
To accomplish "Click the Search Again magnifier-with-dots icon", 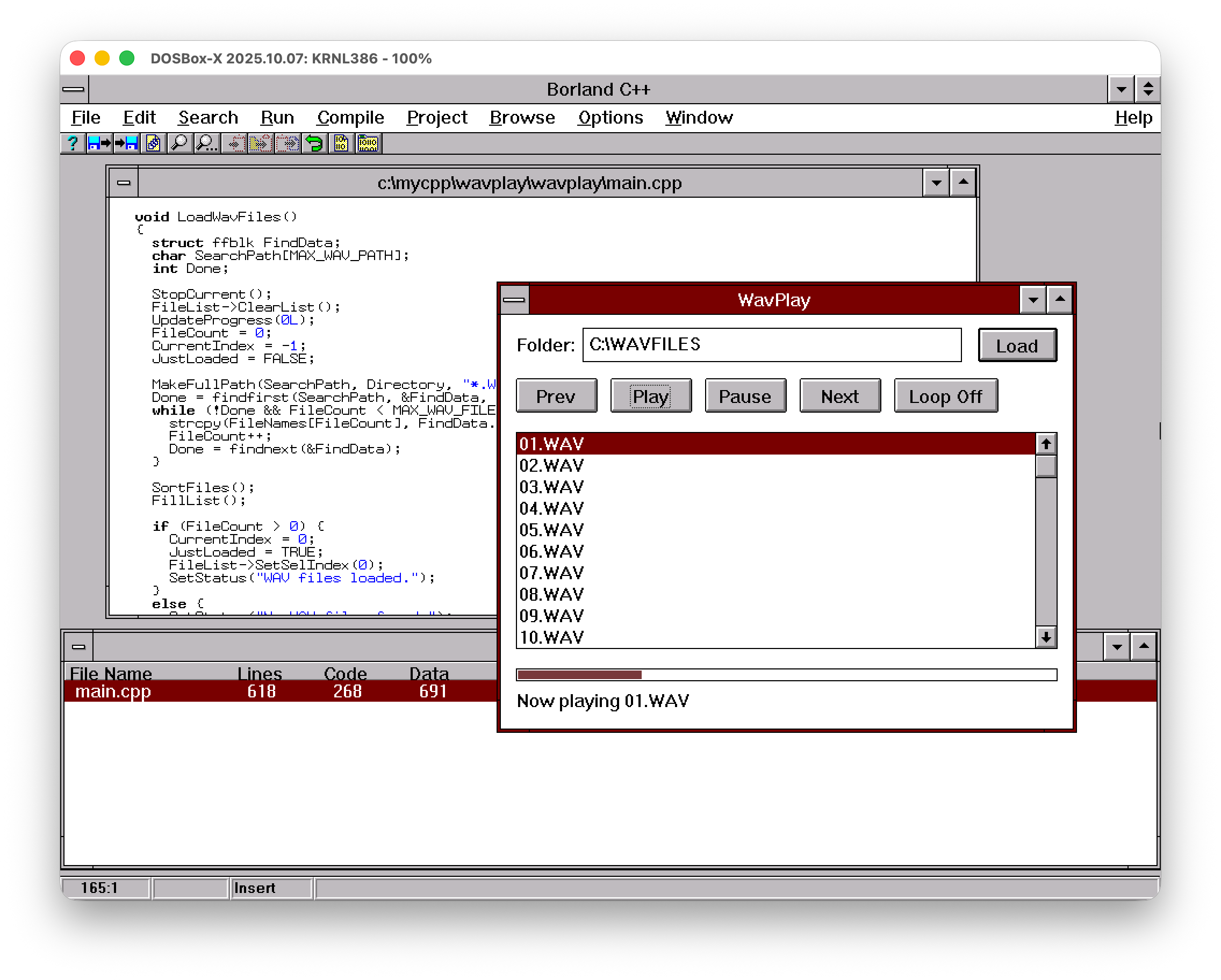I will pyautogui.click(x=207, y=144).
